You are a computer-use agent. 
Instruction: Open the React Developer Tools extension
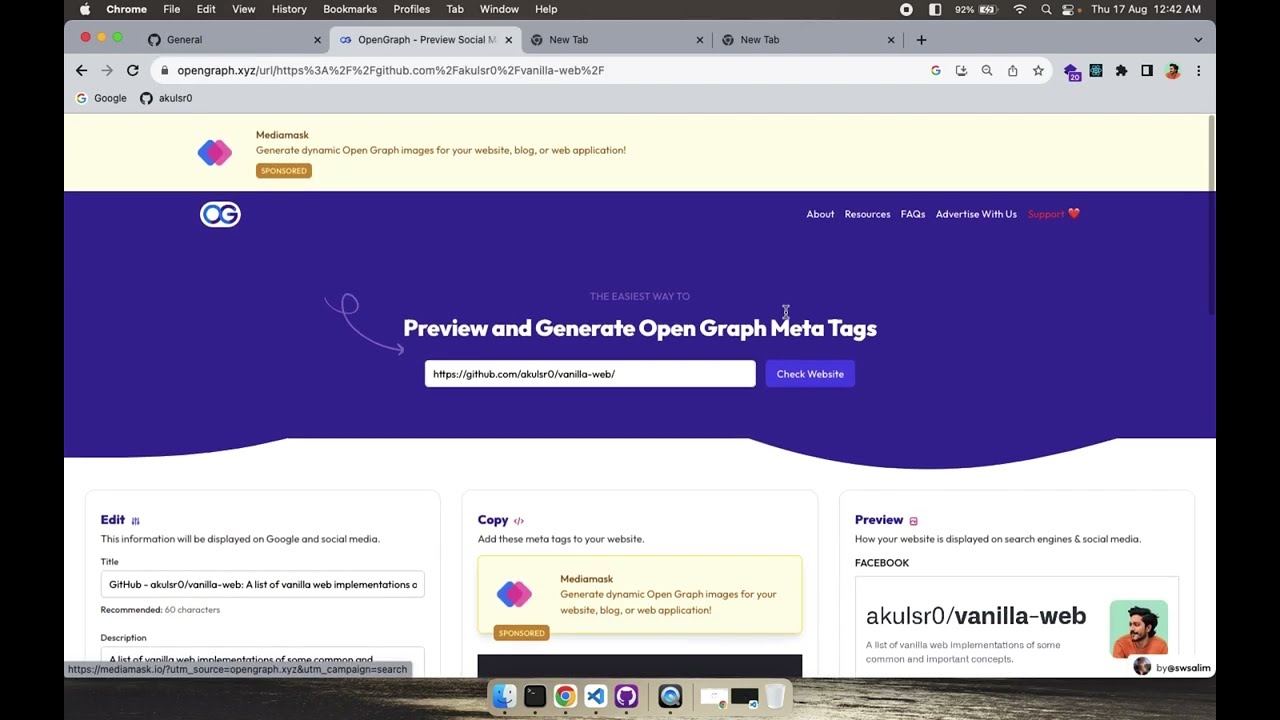(1096, 70)
